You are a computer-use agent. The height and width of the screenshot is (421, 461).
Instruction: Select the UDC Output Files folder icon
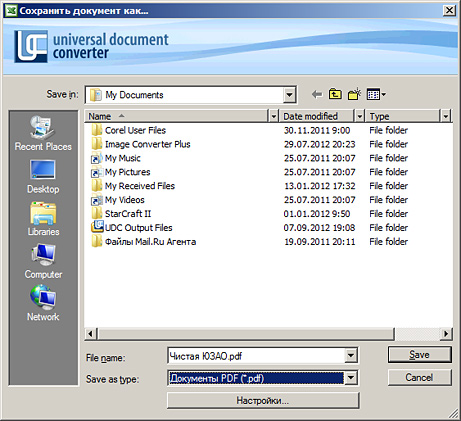[x=97, y=227]
